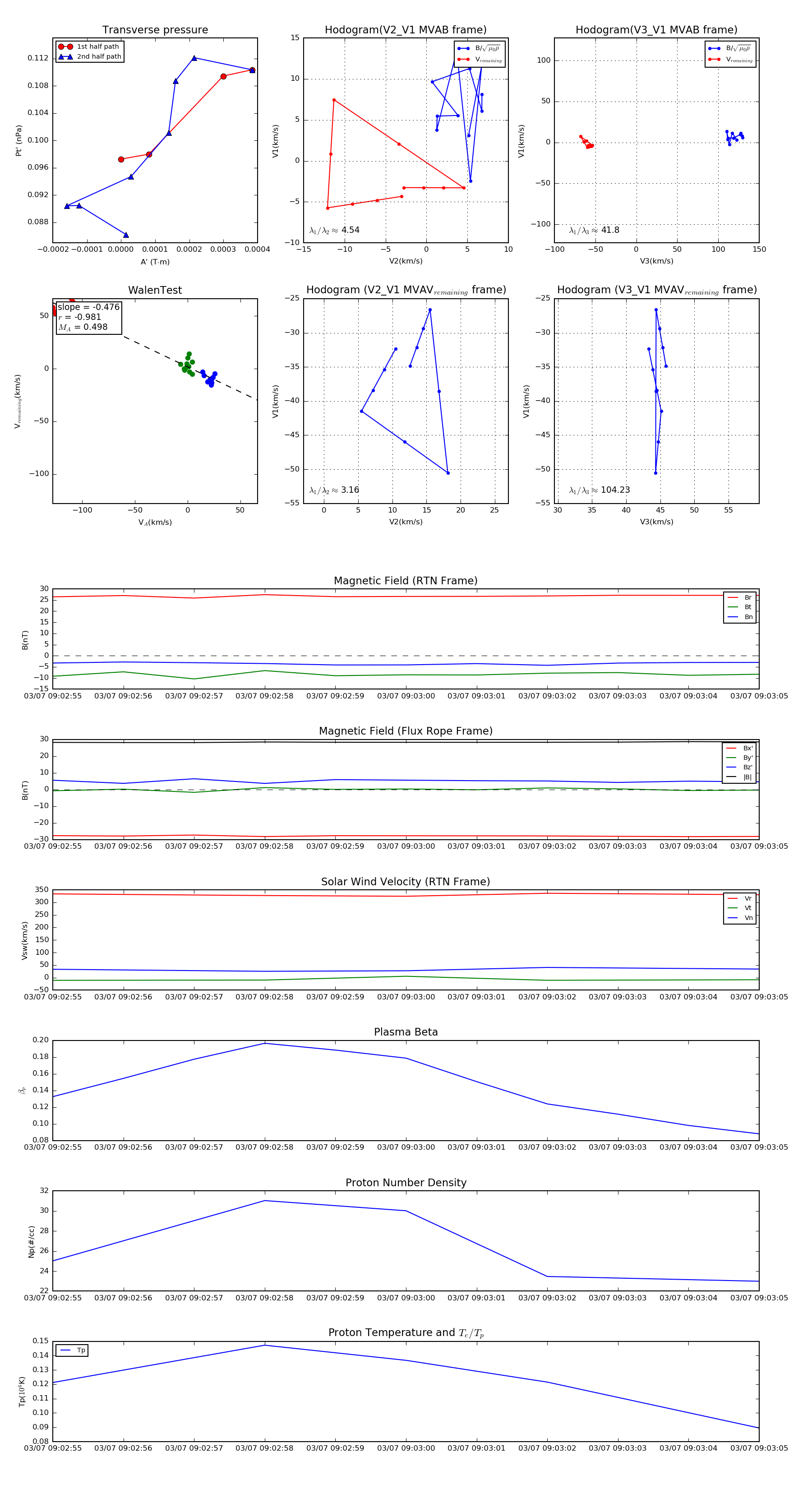Click the 'Vsw(km/s)' y-axis label
Viewport: 812px width, 1489px height.
point(24,941)
